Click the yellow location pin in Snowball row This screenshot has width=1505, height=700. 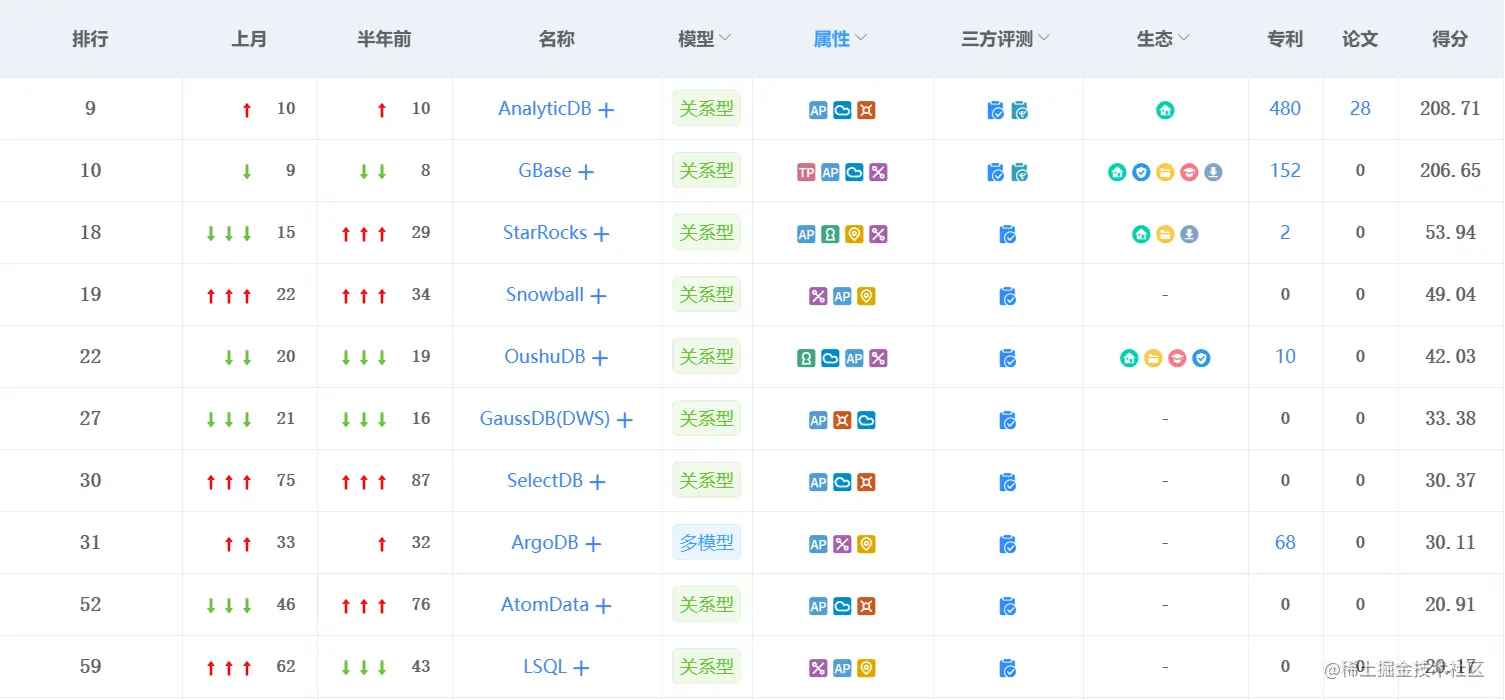[866, 296]
